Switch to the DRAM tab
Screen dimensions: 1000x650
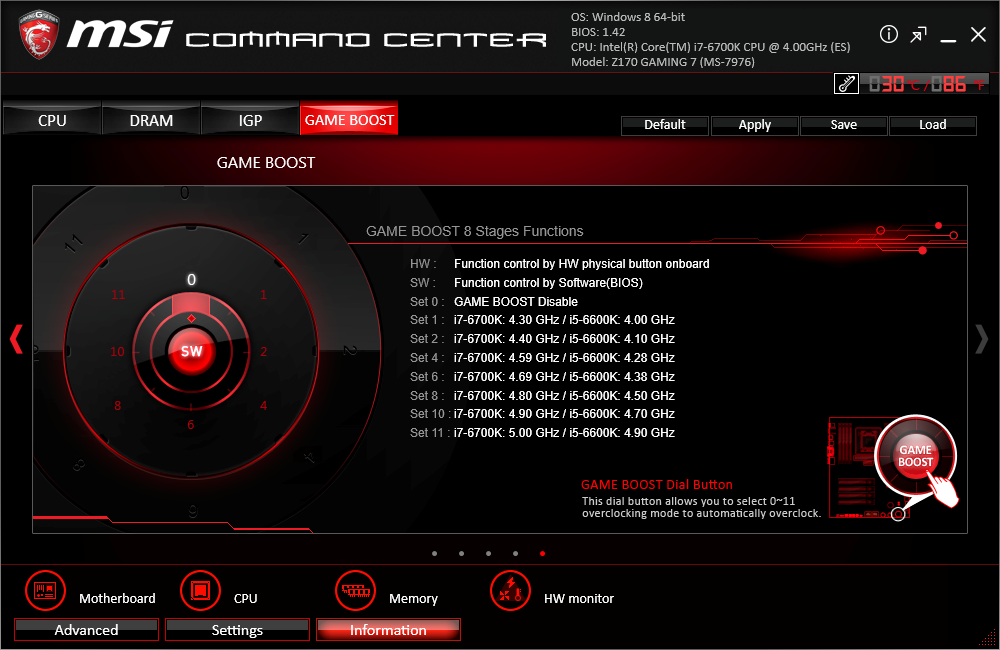[x=151, y=120]
